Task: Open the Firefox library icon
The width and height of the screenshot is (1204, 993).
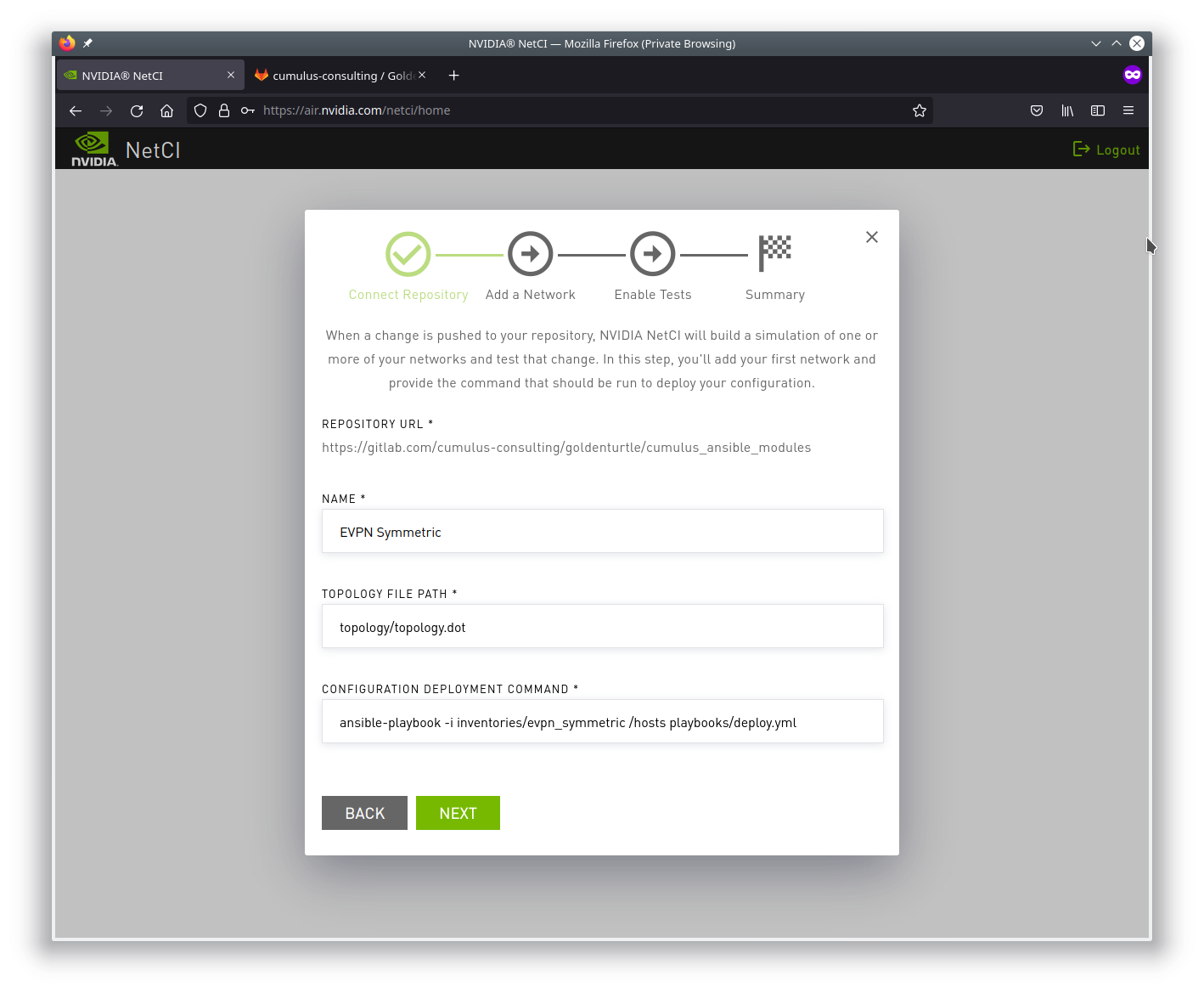Action: point(1067,110)
